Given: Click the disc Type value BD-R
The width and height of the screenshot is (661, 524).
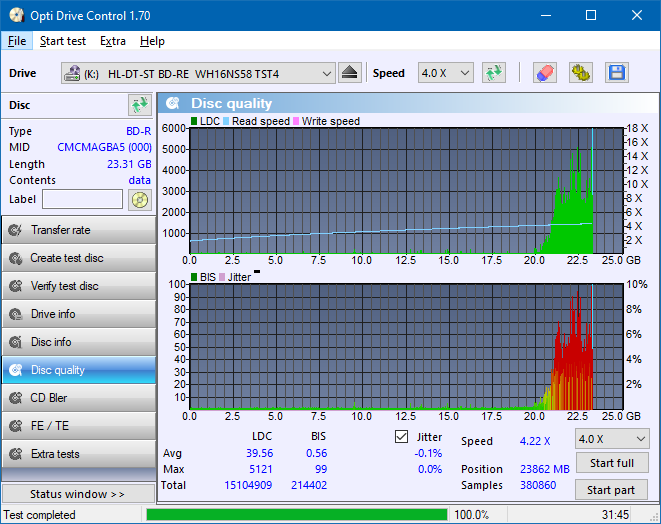Looking at the screenshot, I should [139, 131].
